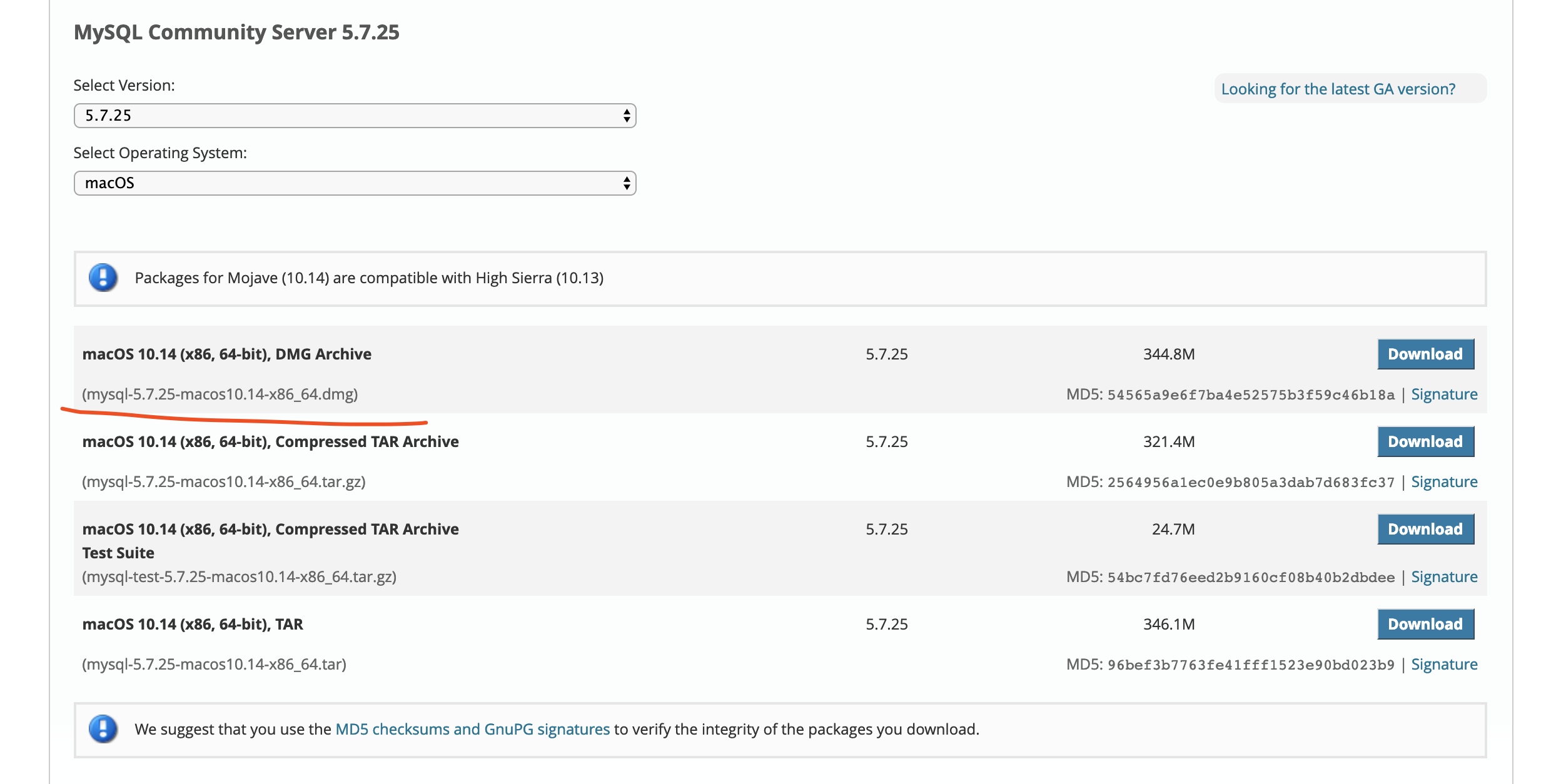The width and height of the screenshot is (1561, 784).
Task: Download the macOS 10.14 DMG Archive
Action: point(1425,354)
